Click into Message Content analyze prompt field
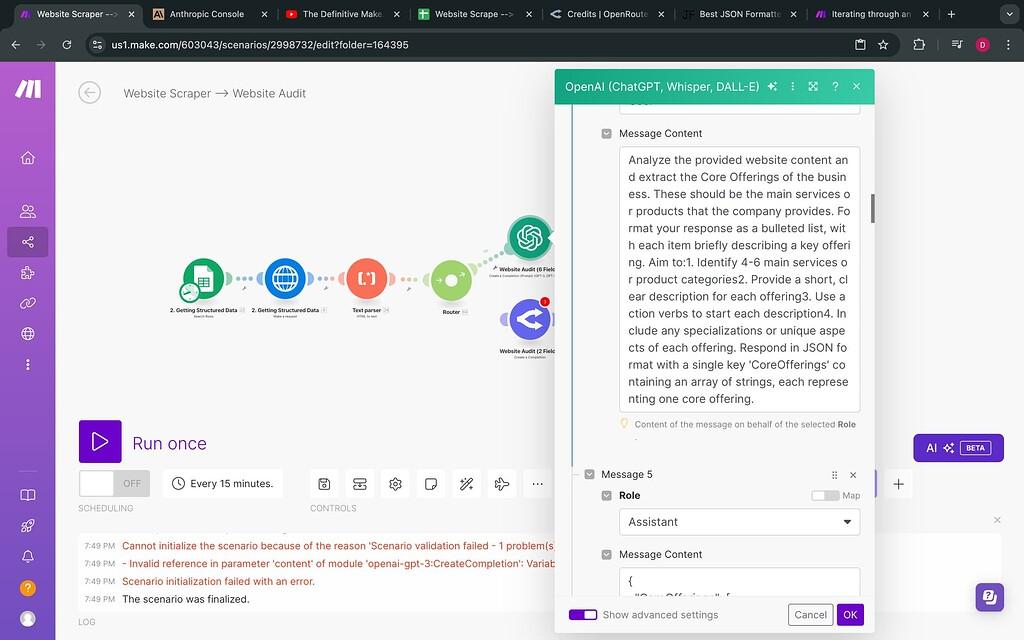This screenshot has width=1024, height=640. [739, 280]
